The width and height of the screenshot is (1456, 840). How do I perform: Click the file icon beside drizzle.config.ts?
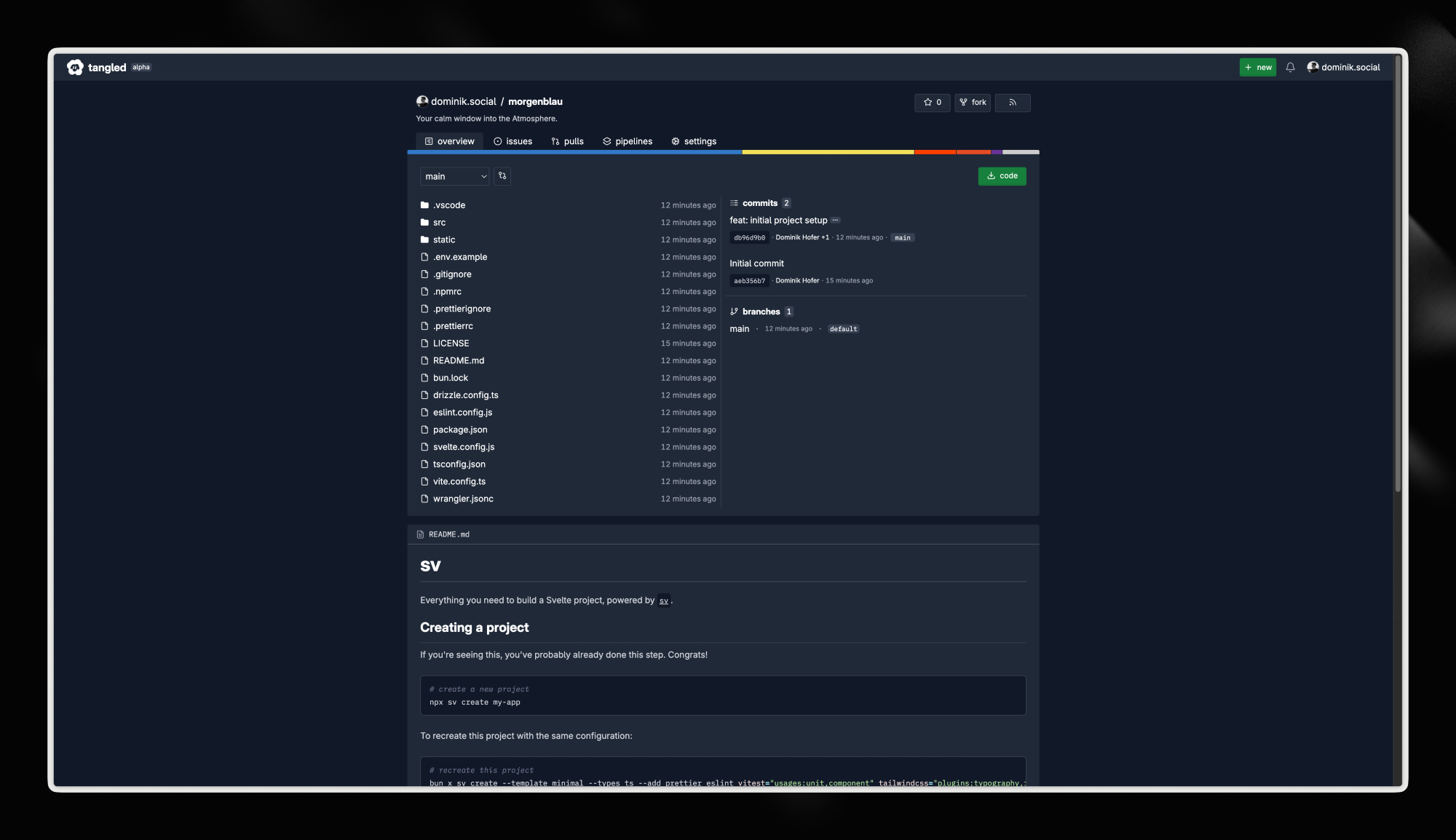(424, 395)
